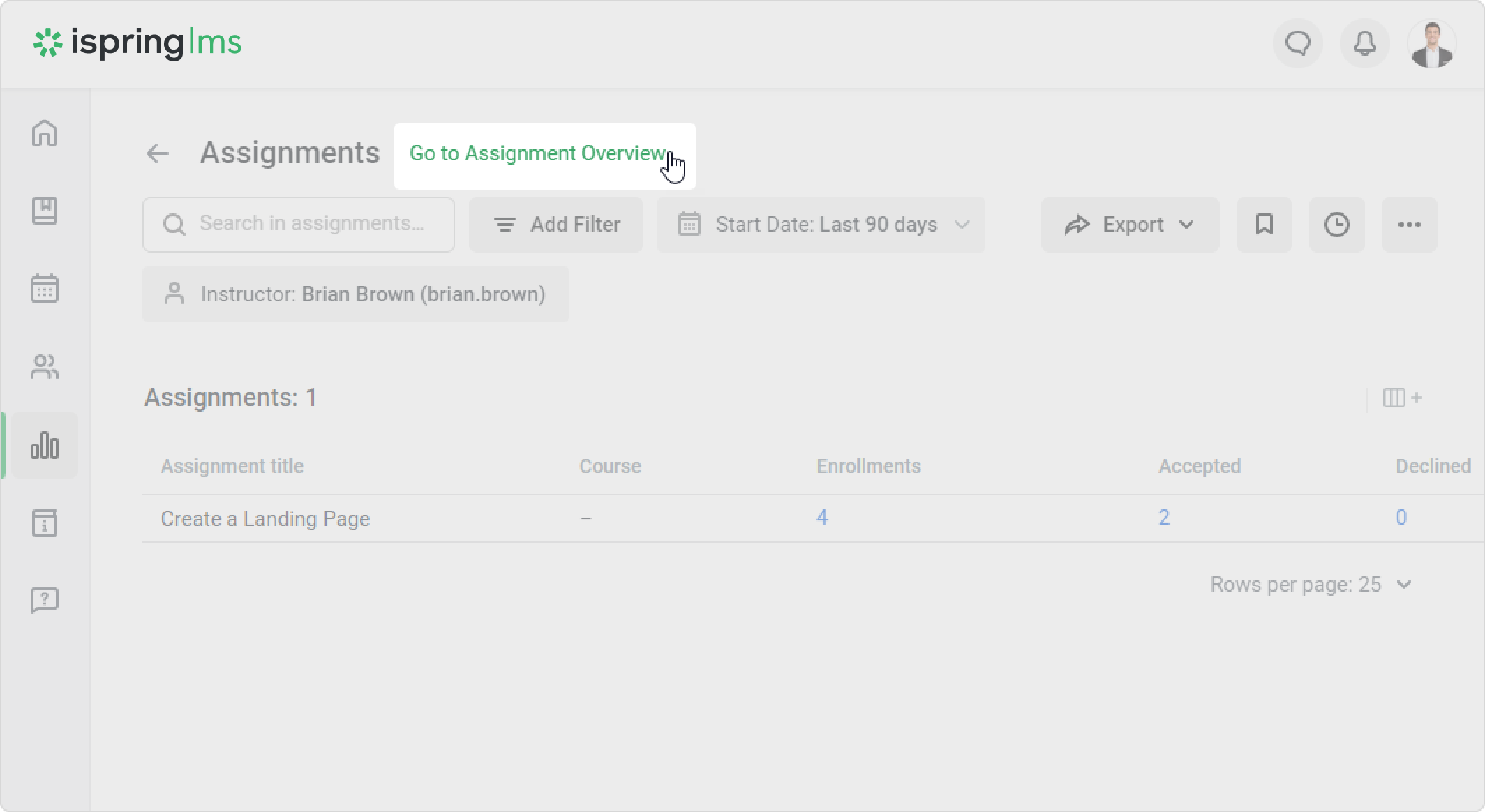The width and height of the screenshot is (1485, 812).
Task: Open the courses book icon in sidebar
Action: point(45,211)
